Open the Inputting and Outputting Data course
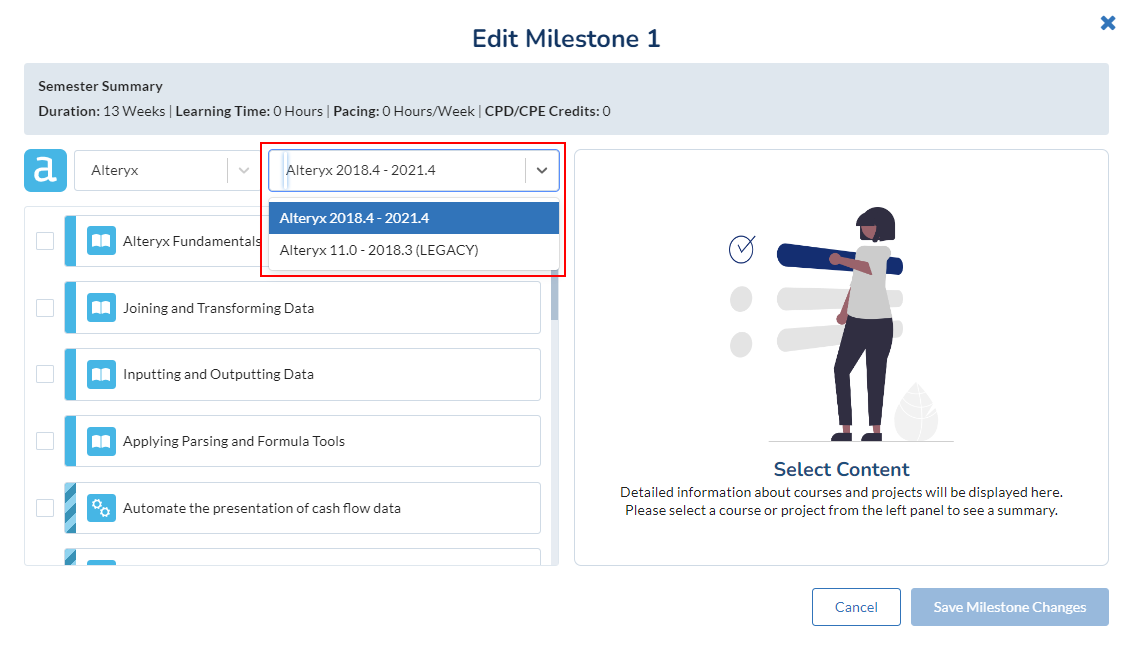The width and height of the screenshot is (1131, 649). (x=303, y=374)
